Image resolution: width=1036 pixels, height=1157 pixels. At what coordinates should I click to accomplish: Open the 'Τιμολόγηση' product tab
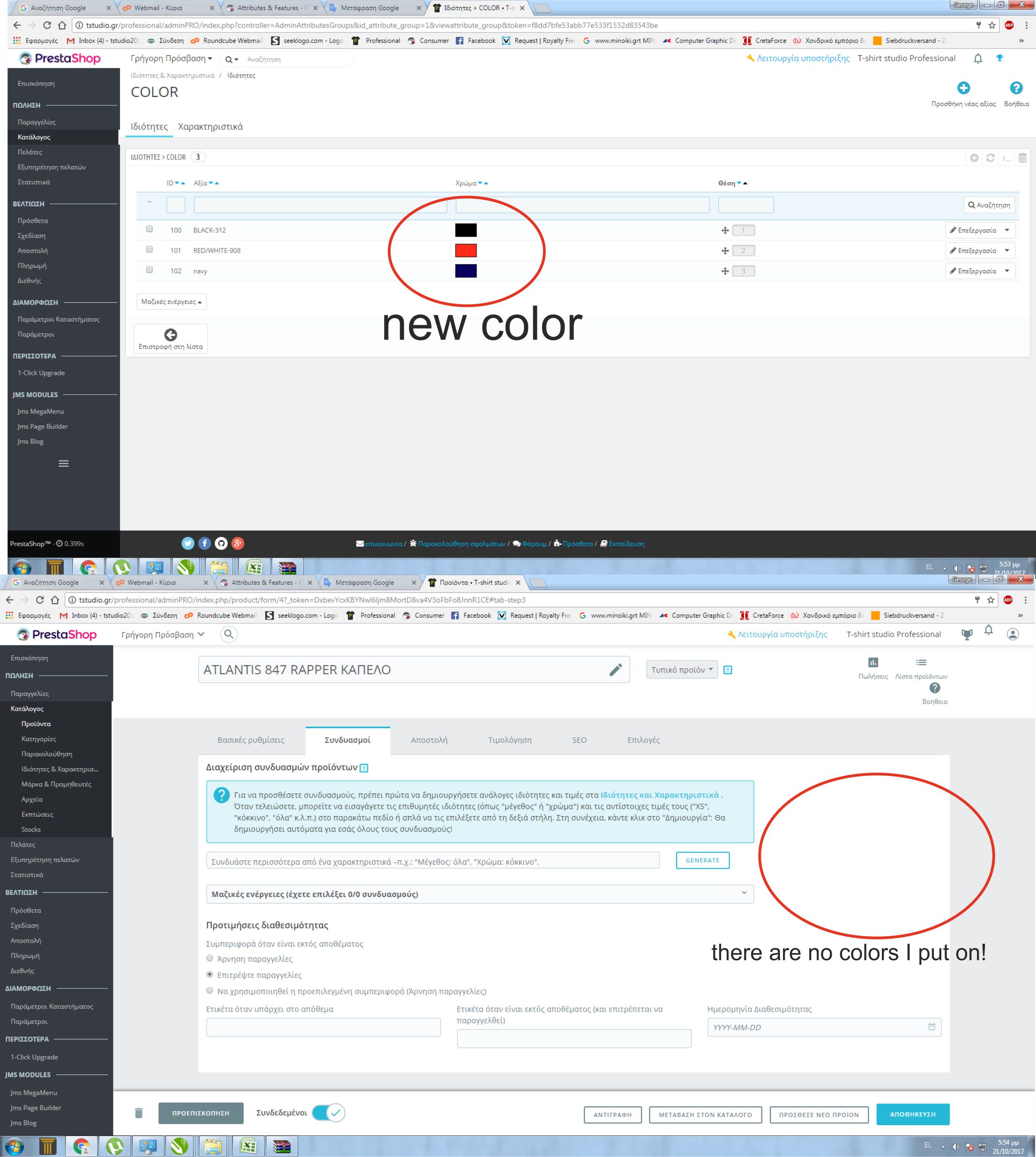pyautogui.click(x=509, y=740)
